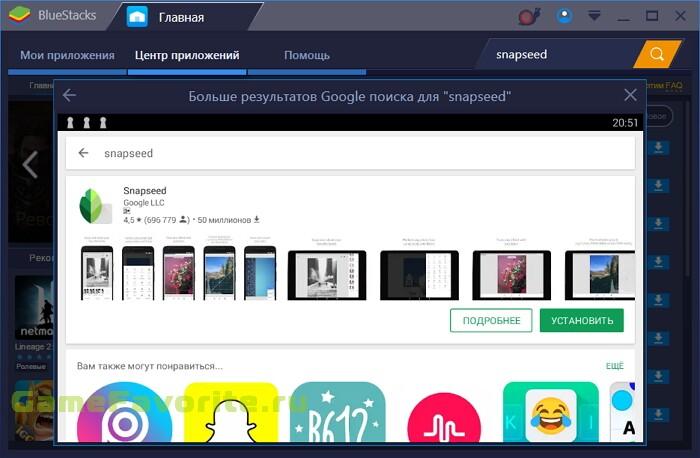Go back using the dialog's back arrow

pyautogui.click(x=69, y=95)
